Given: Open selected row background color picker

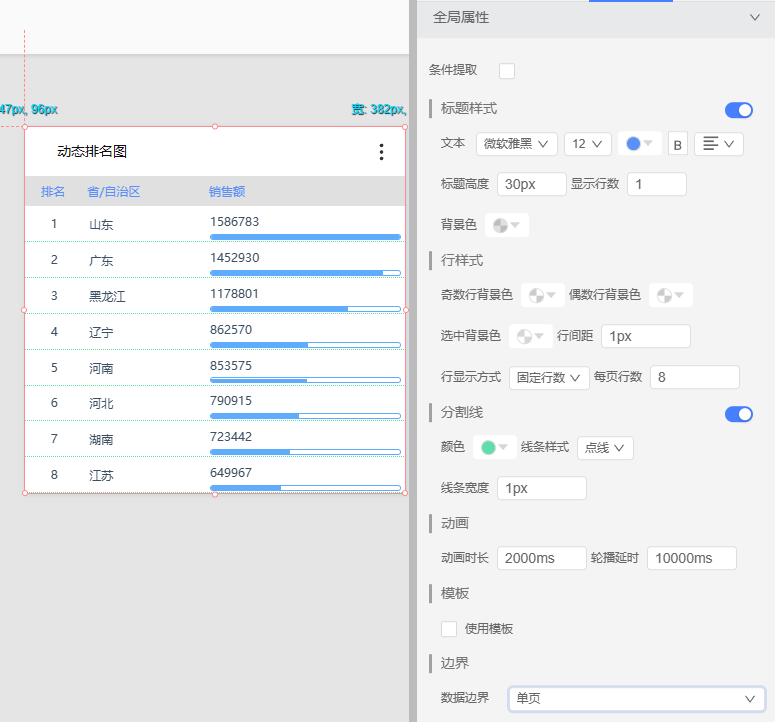Looking at the screenshot, I should (530, 336).
